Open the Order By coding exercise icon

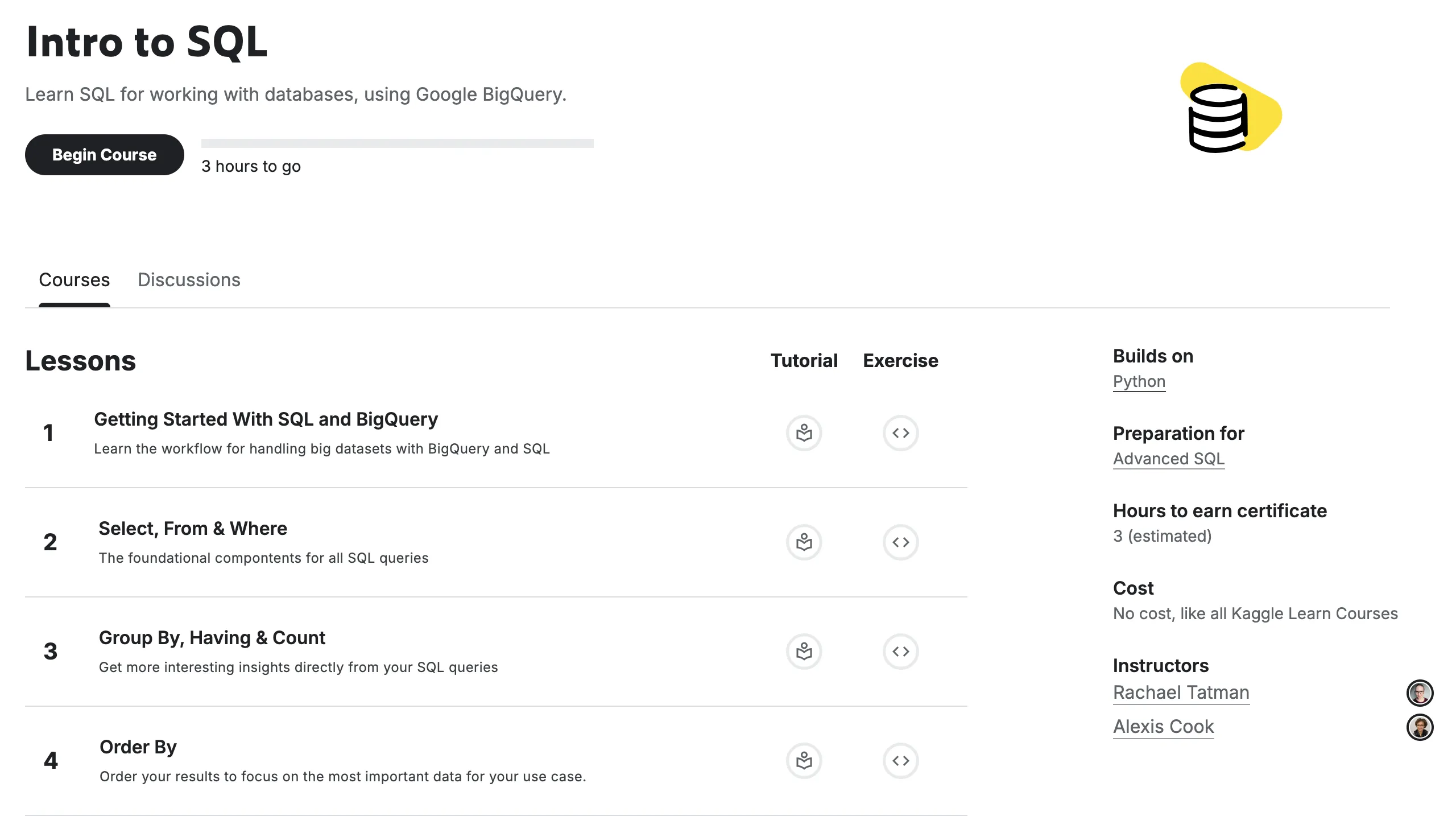point(900,760)
